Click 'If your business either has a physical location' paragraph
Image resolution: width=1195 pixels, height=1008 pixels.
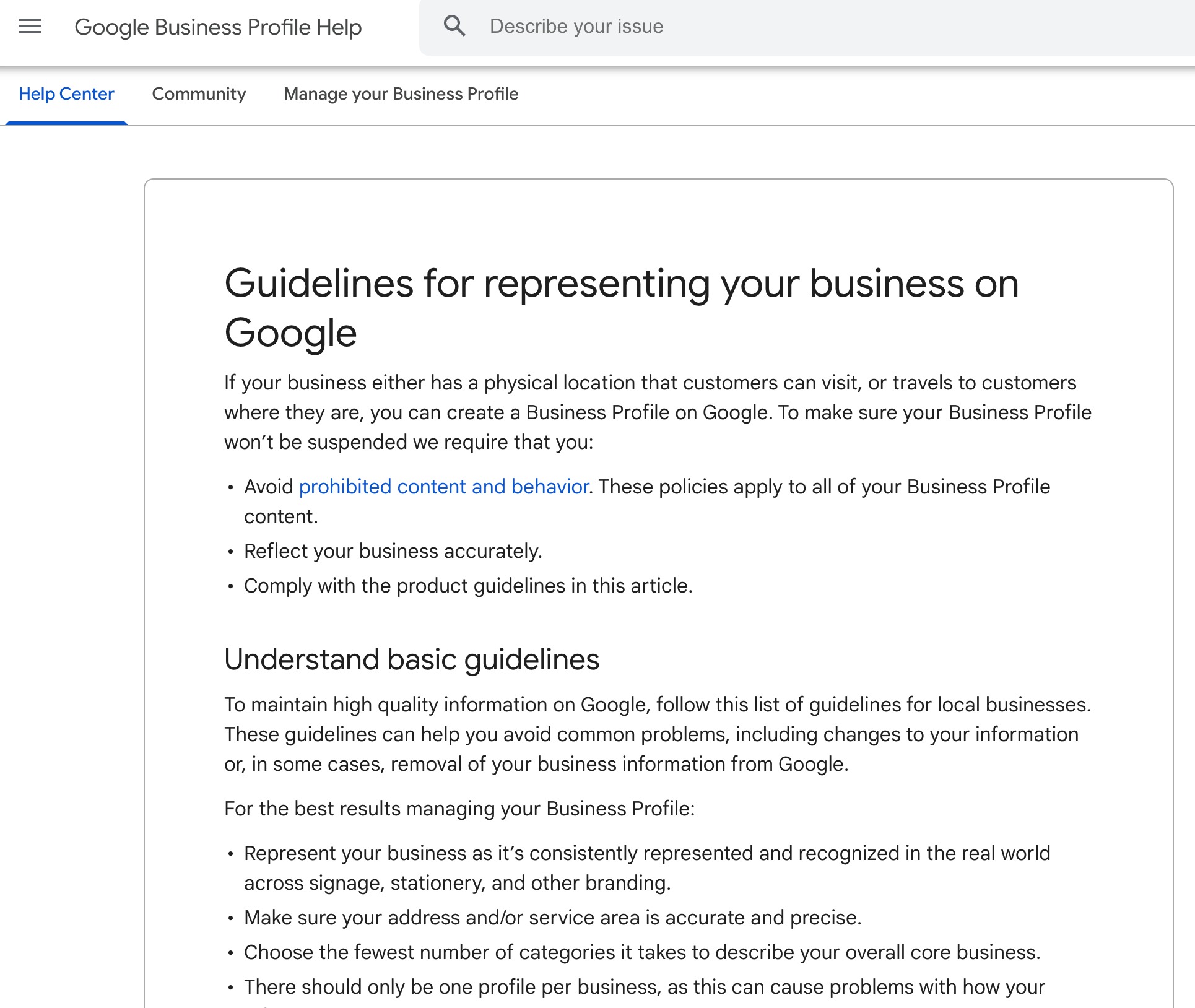658,412
